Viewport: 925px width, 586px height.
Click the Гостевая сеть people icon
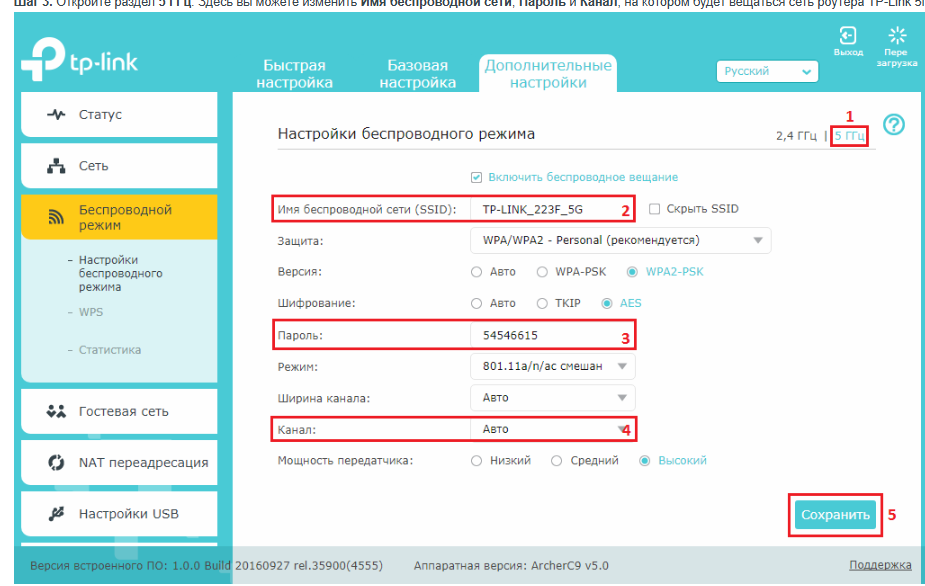[56, 411]
